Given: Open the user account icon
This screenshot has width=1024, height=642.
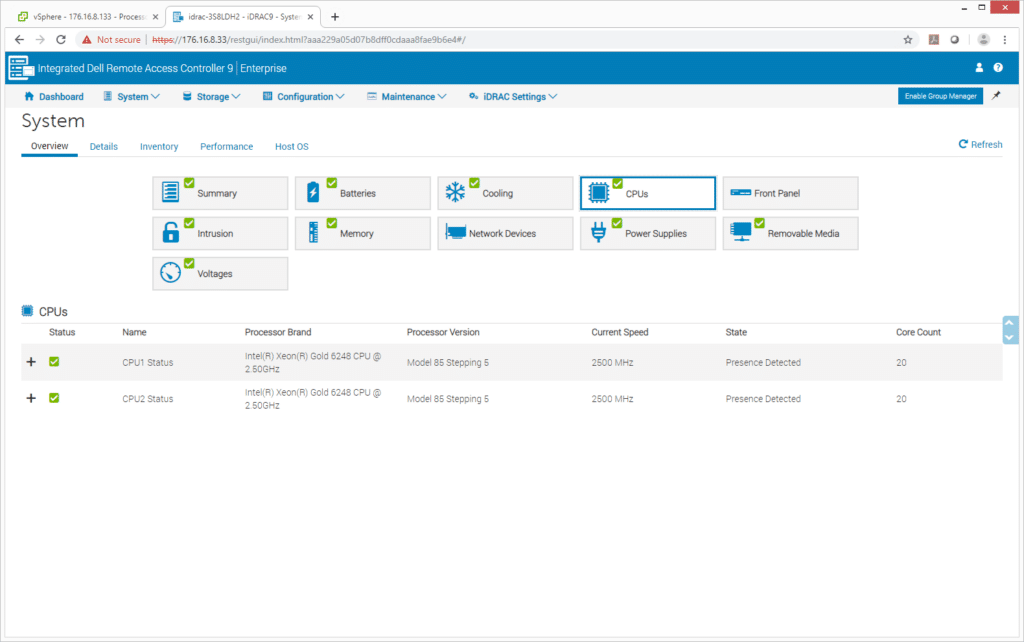Looking at the screenshot, I should [979, 67].
